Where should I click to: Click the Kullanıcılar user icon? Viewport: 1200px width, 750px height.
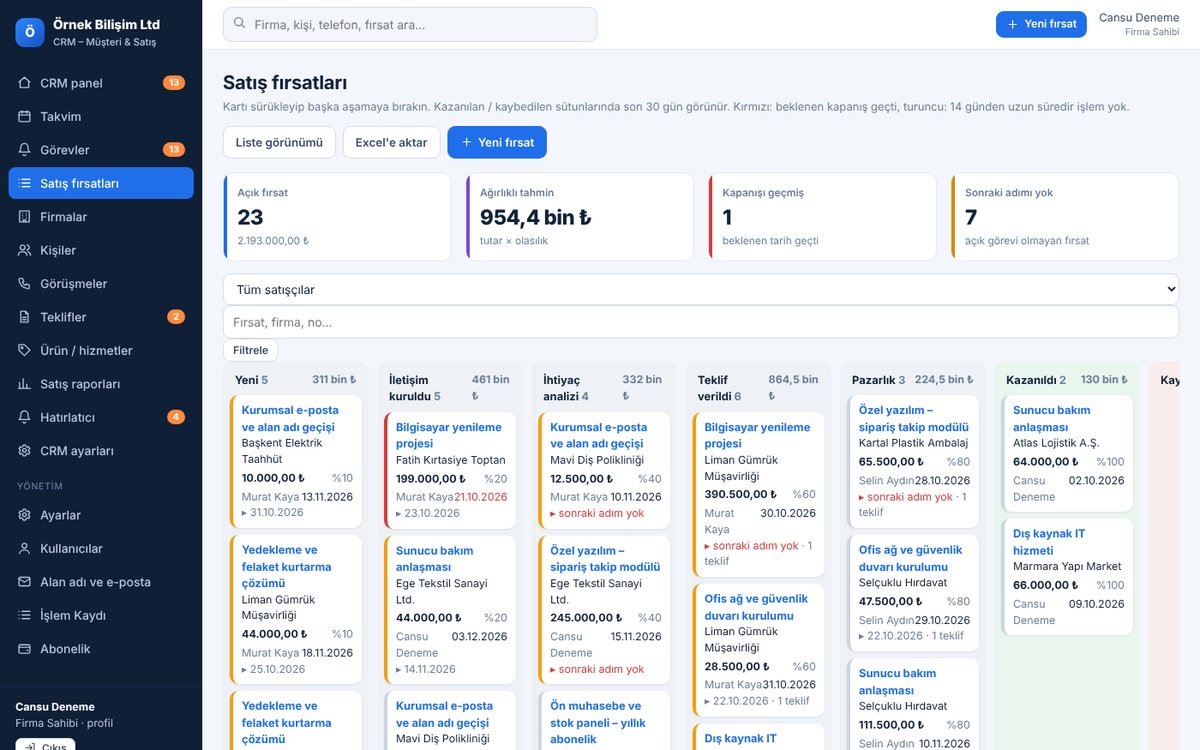point(25,549)
